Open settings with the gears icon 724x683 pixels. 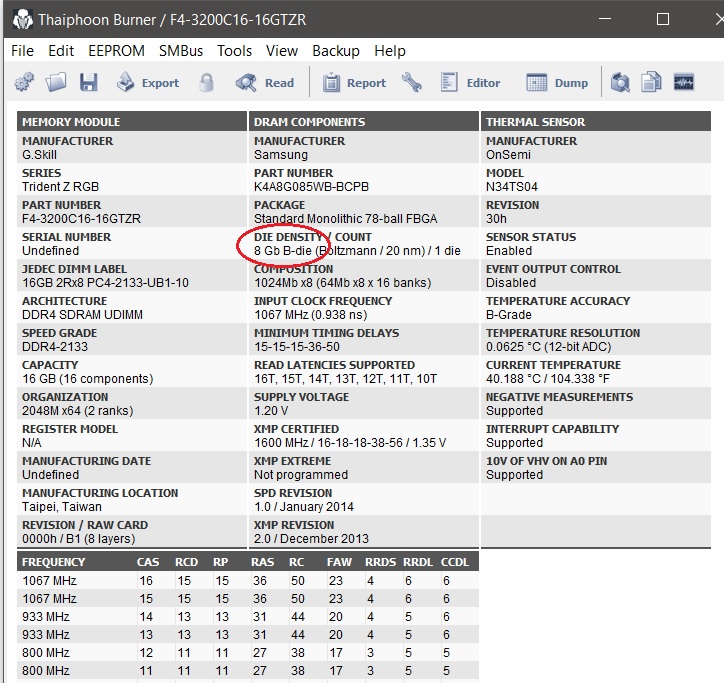tap(24, 83)
